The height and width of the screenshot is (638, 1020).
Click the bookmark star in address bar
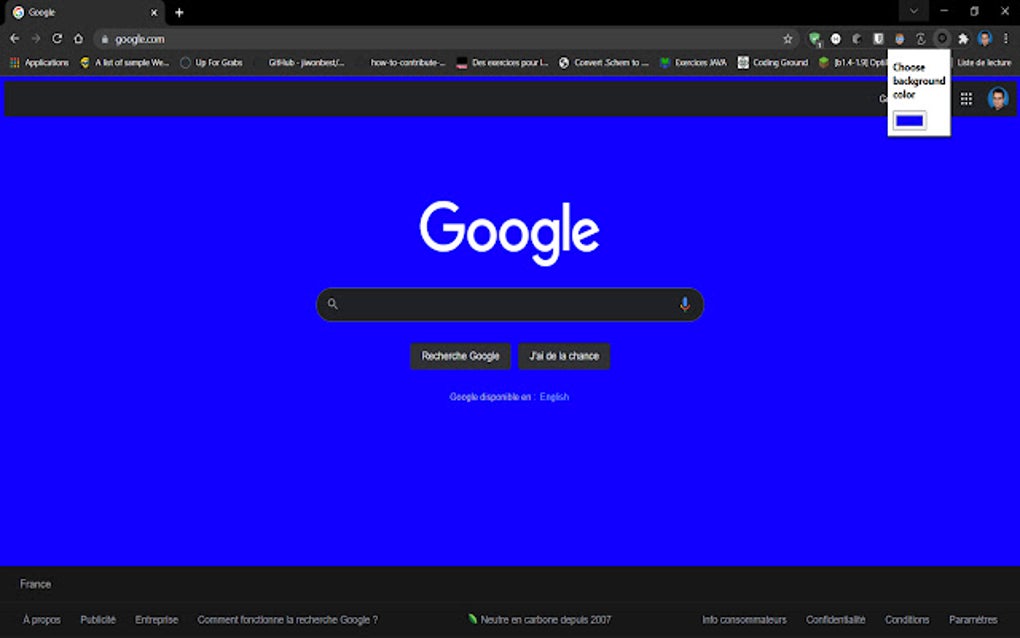pos(788,38)
